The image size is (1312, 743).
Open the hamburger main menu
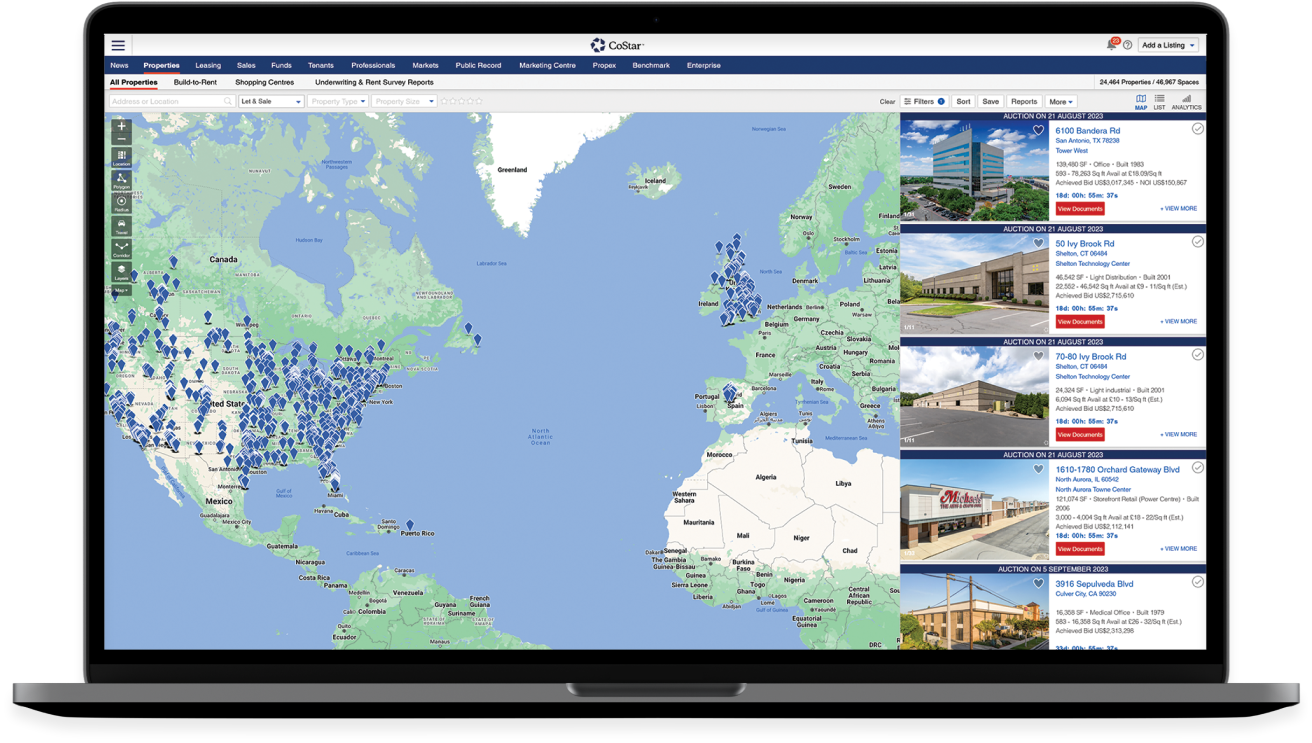point(118,45)
